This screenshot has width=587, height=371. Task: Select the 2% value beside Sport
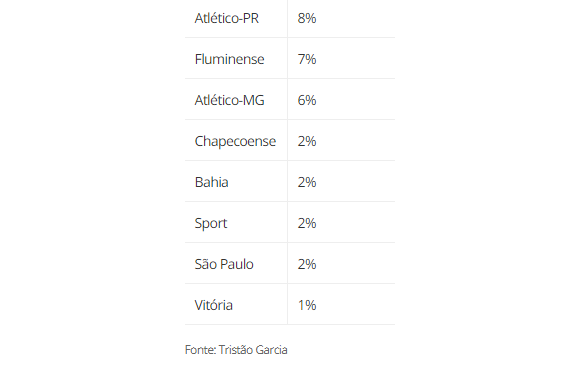[x=307, y=223]
